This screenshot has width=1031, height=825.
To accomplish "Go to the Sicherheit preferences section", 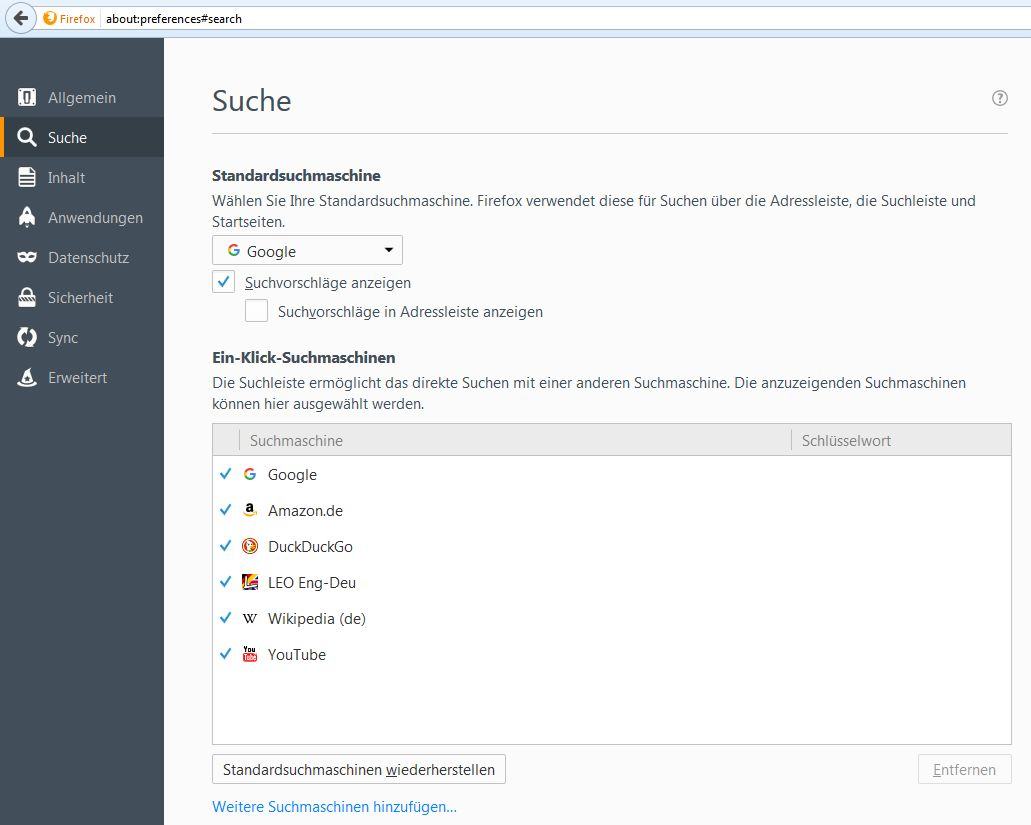I will coord(81,298).
